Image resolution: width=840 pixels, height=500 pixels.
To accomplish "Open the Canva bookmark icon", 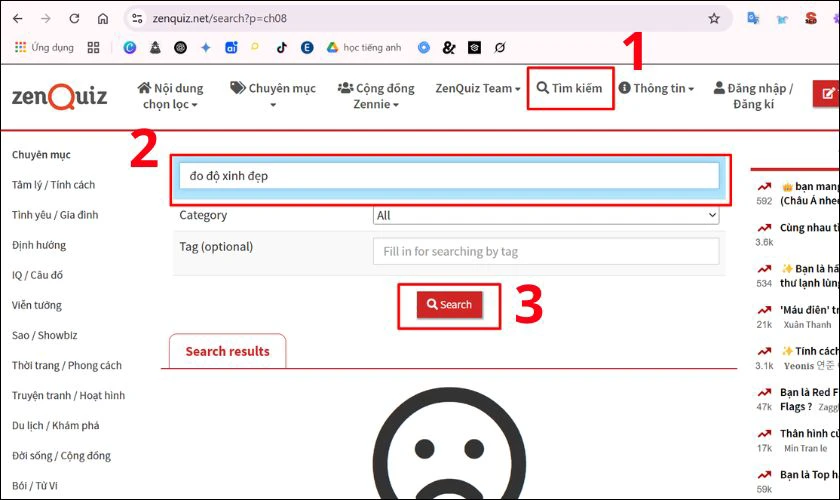I will tap(130, 48).
